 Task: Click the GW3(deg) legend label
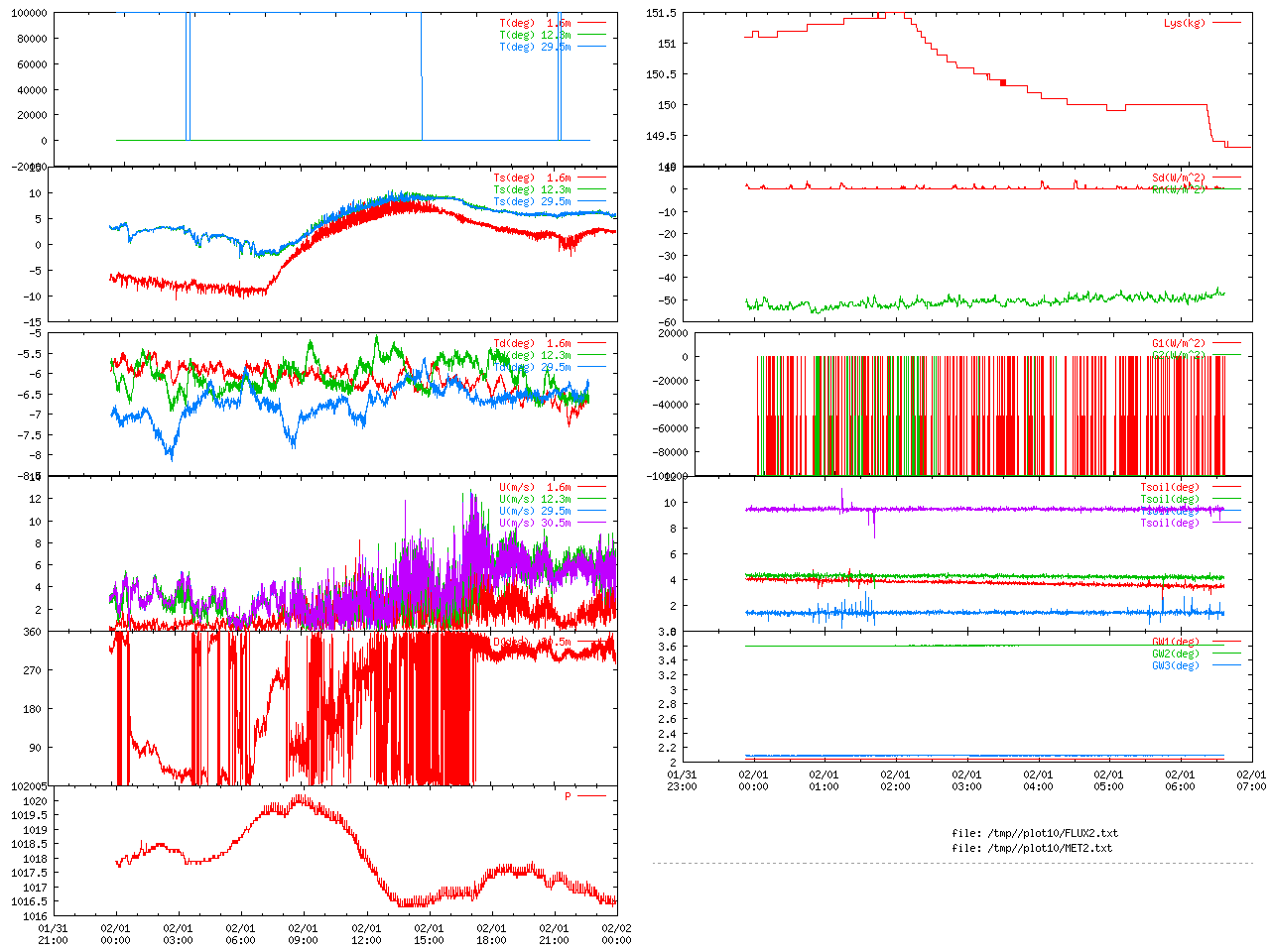(x=1175, y=665)
